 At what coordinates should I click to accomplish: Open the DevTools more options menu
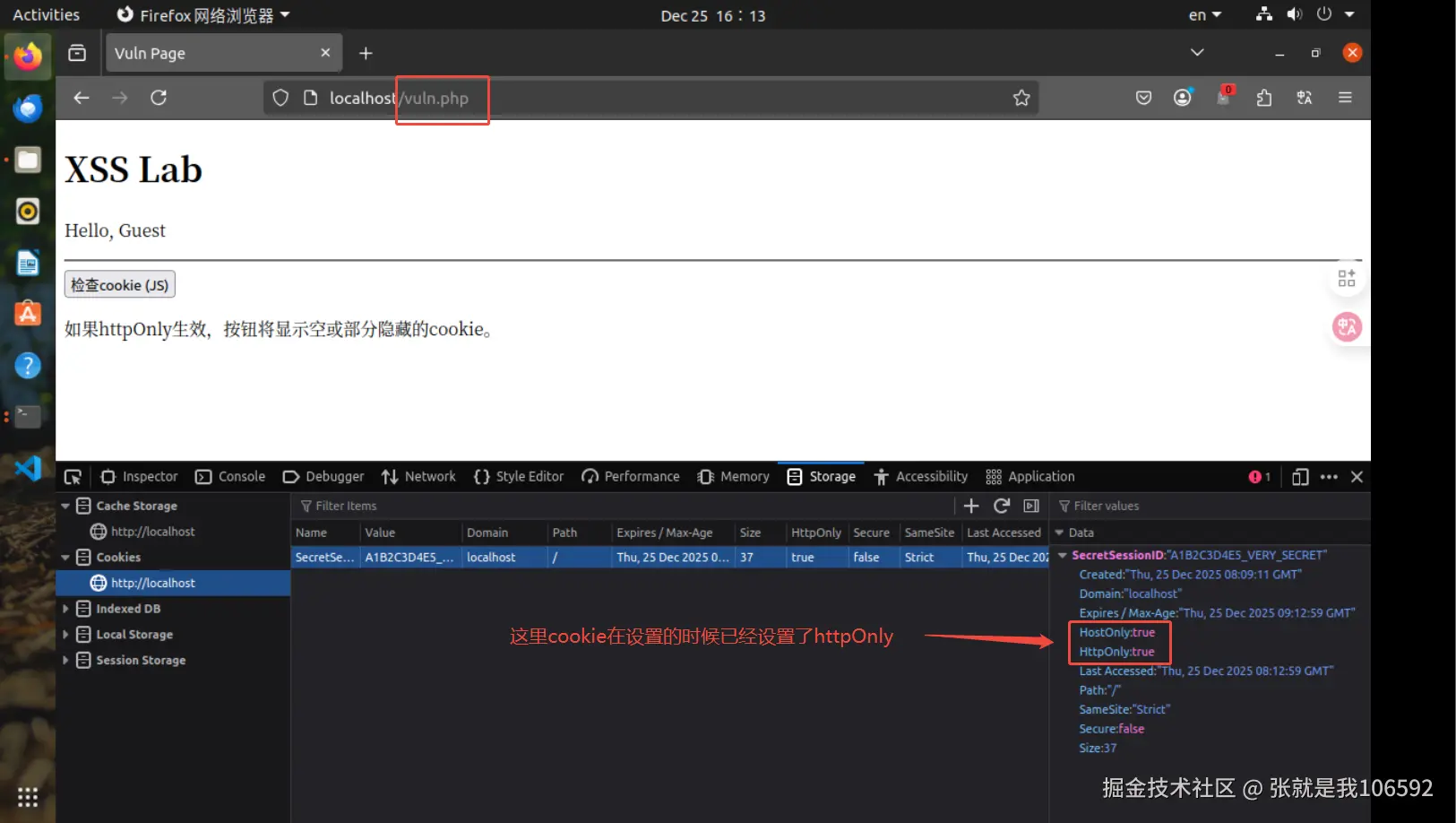[x=1329, y=477]
